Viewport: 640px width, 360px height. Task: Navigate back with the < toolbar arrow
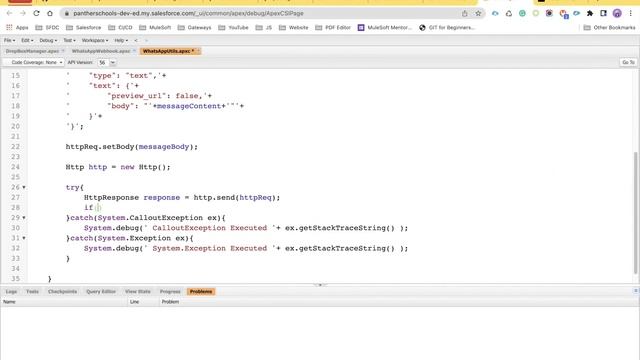tap(136, 40)
